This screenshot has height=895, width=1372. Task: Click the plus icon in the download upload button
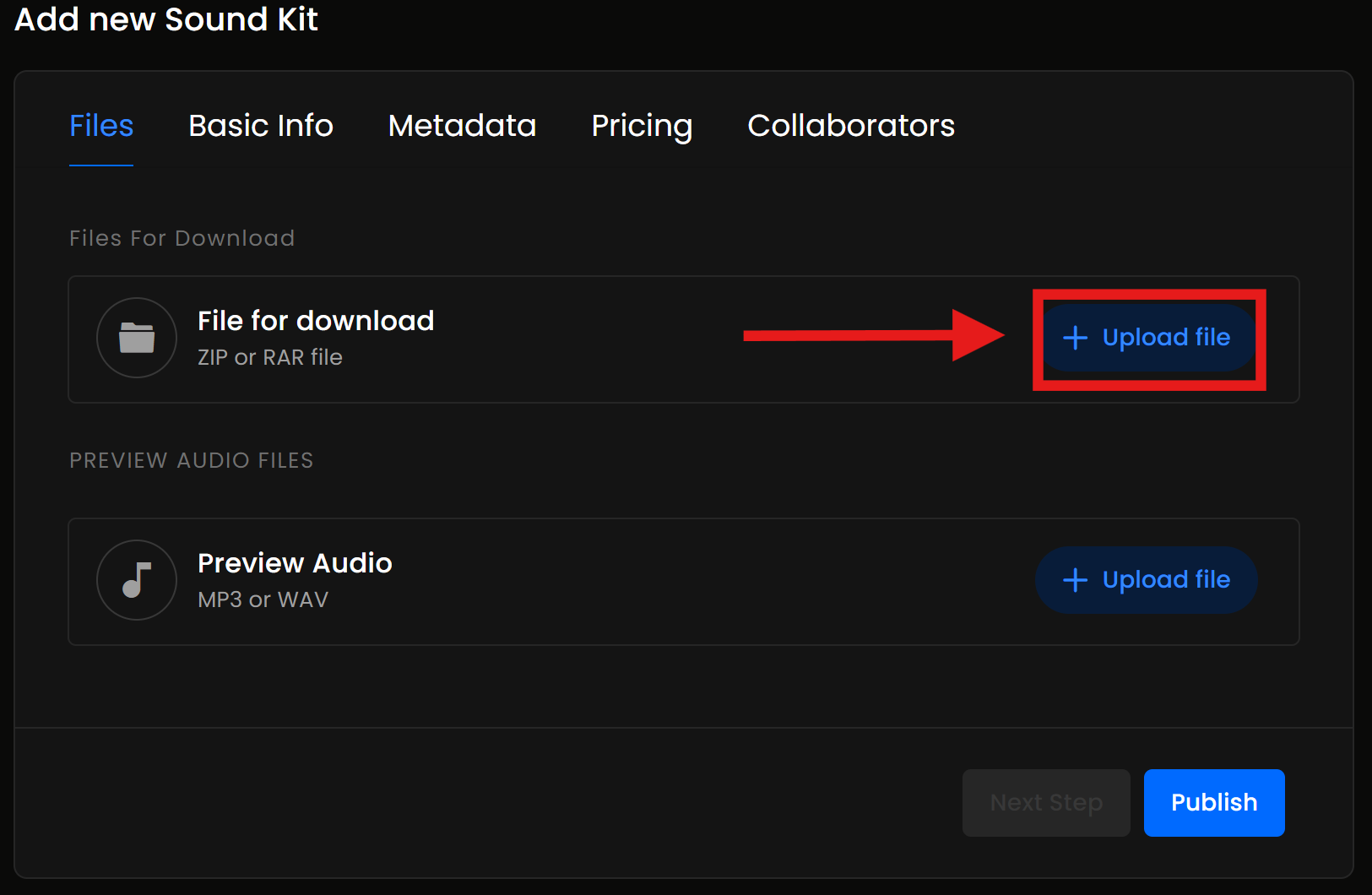tap(1075, 338)
